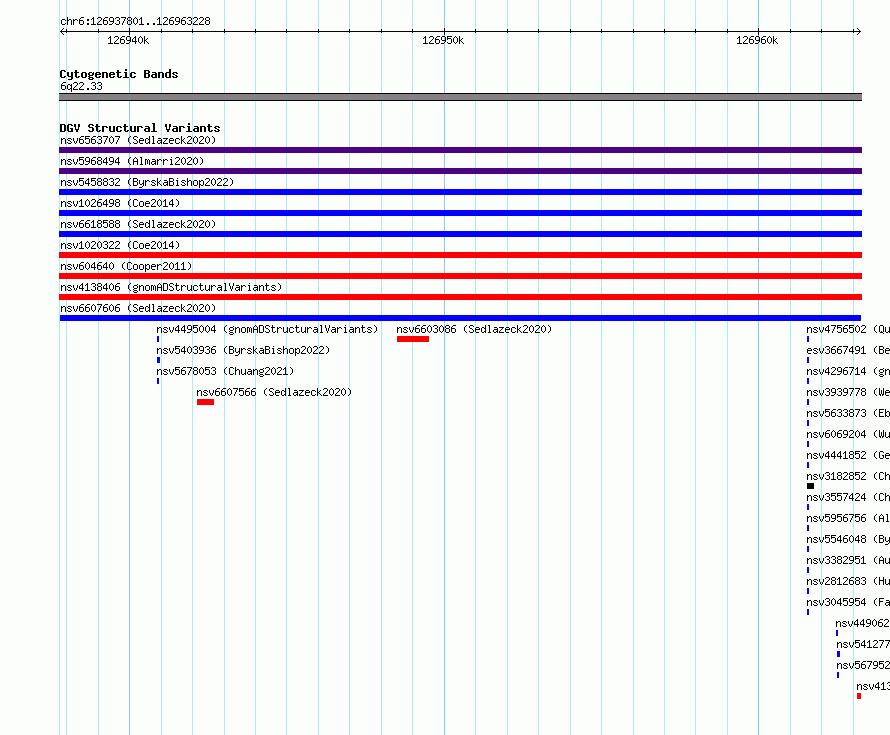Viewport: 890px width, 735px height.
Task: Select the nsv3939778 variant label
Action: pyautogui.click(x=848, y=392)
